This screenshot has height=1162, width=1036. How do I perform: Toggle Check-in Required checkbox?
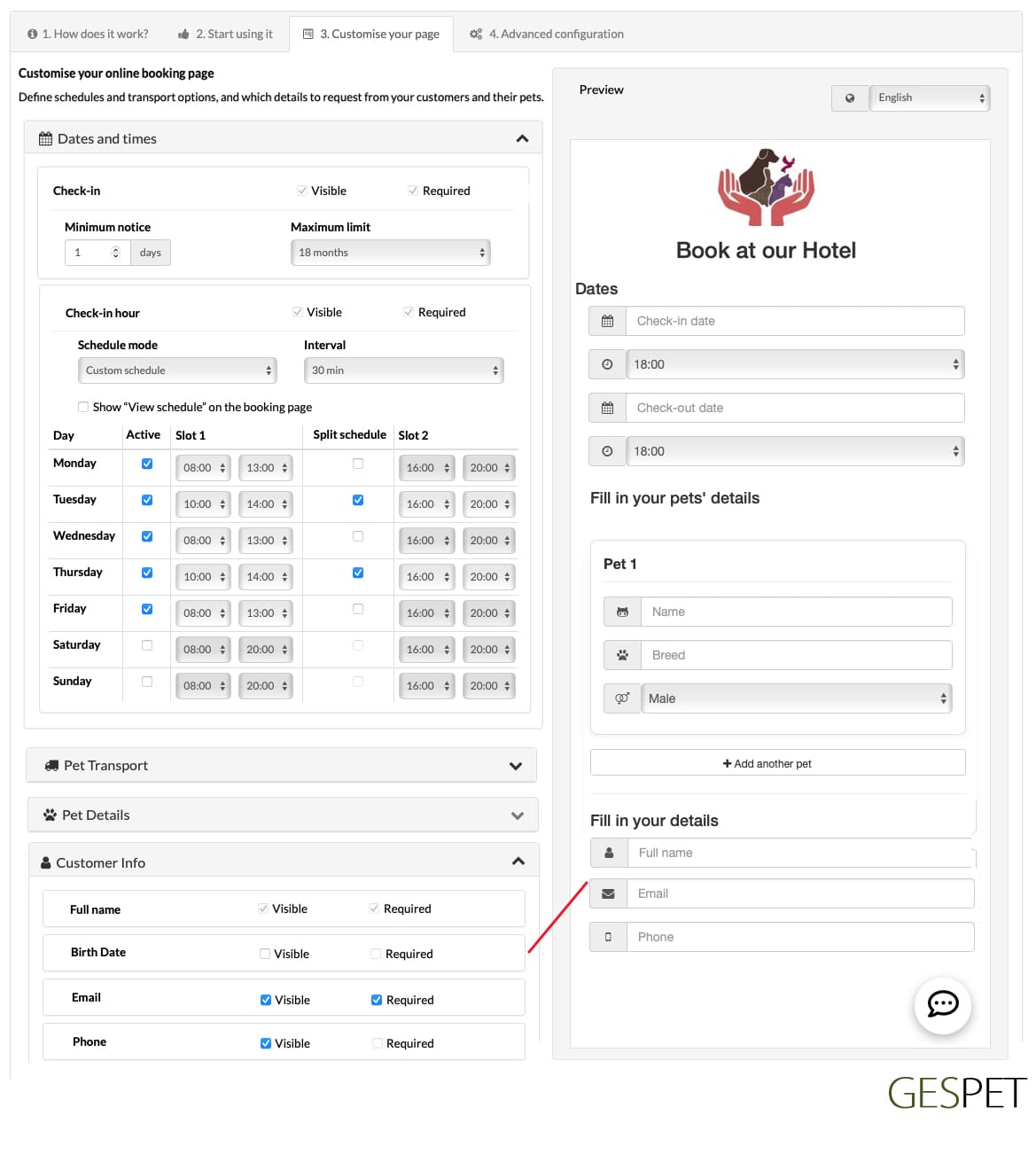(x=412, y=191)
